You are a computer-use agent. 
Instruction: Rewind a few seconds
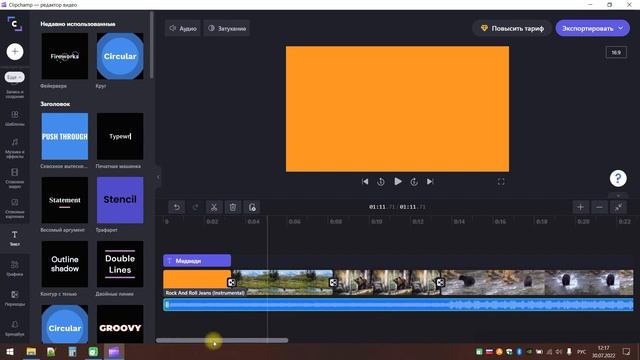[x=381, y=182]
